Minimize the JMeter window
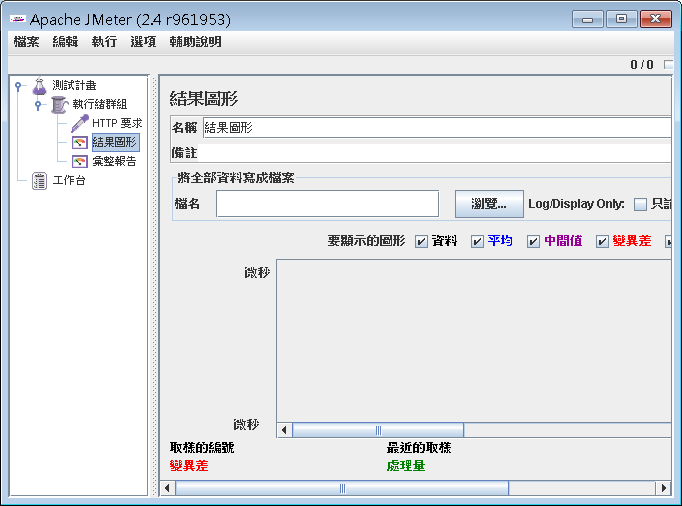 click(588, 19)
